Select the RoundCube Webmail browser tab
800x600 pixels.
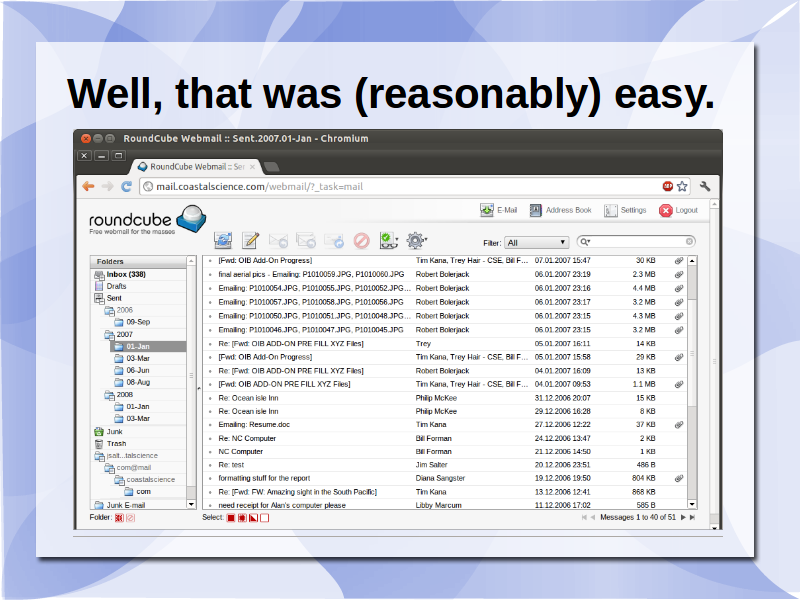point(196,167)
